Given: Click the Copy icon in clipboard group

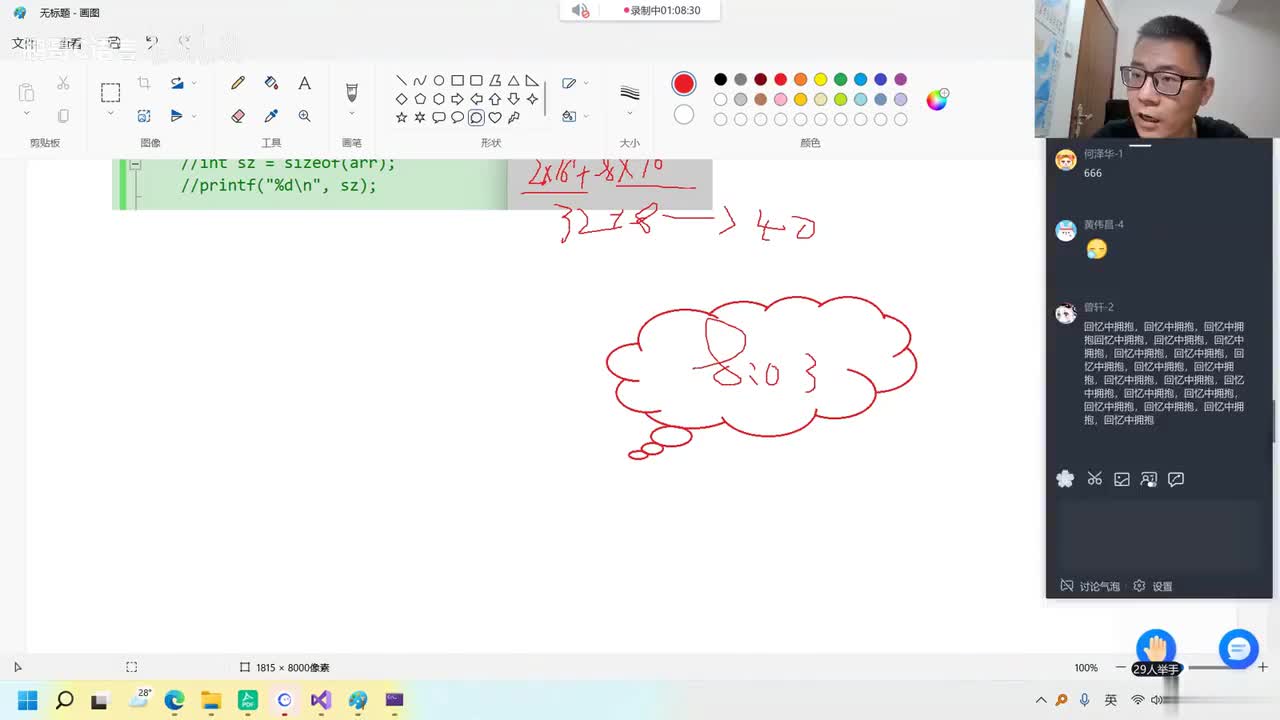Looking at the screenshot, I should coord(63,116).
